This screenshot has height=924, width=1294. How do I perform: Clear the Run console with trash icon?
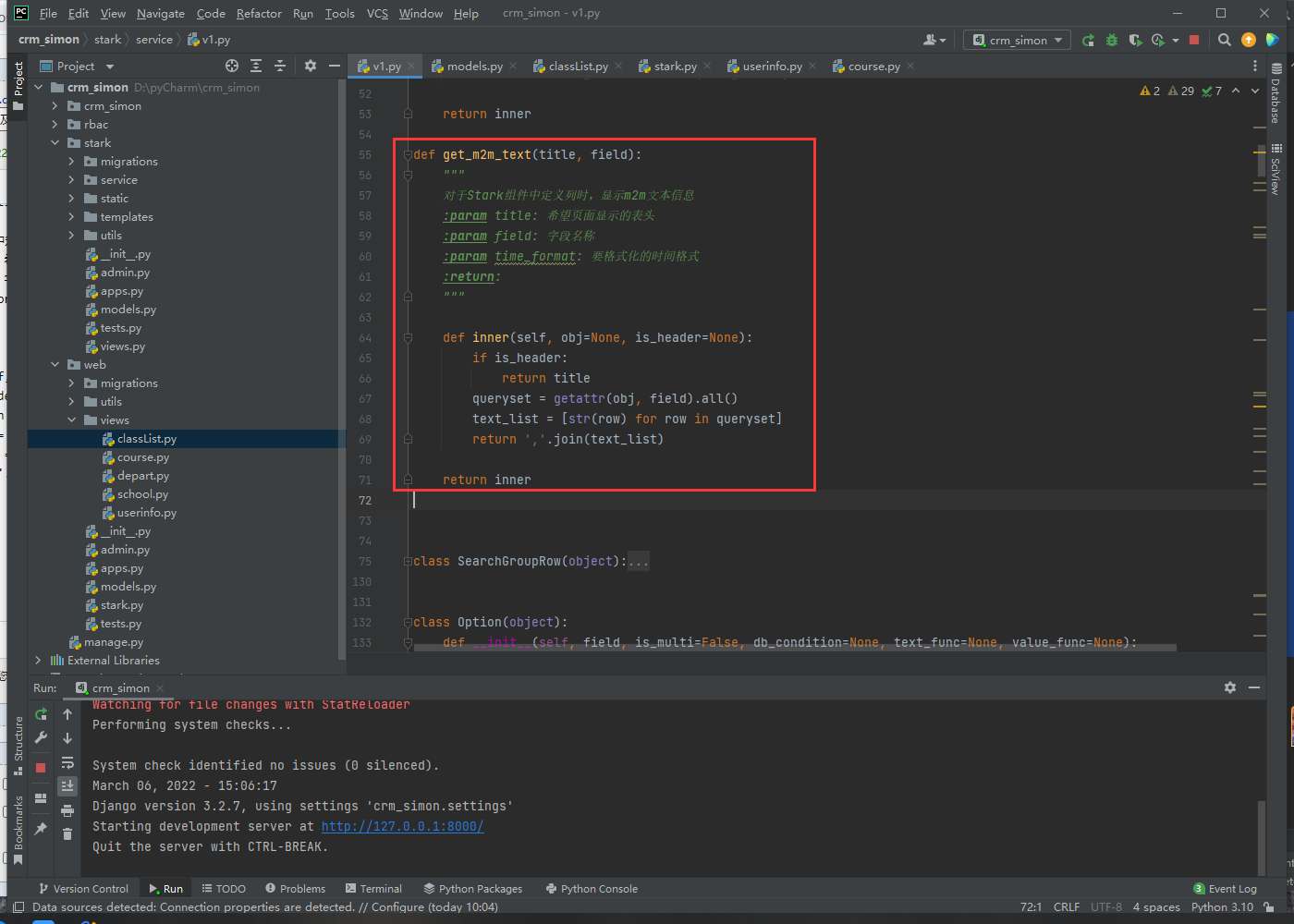click(67, 834)
